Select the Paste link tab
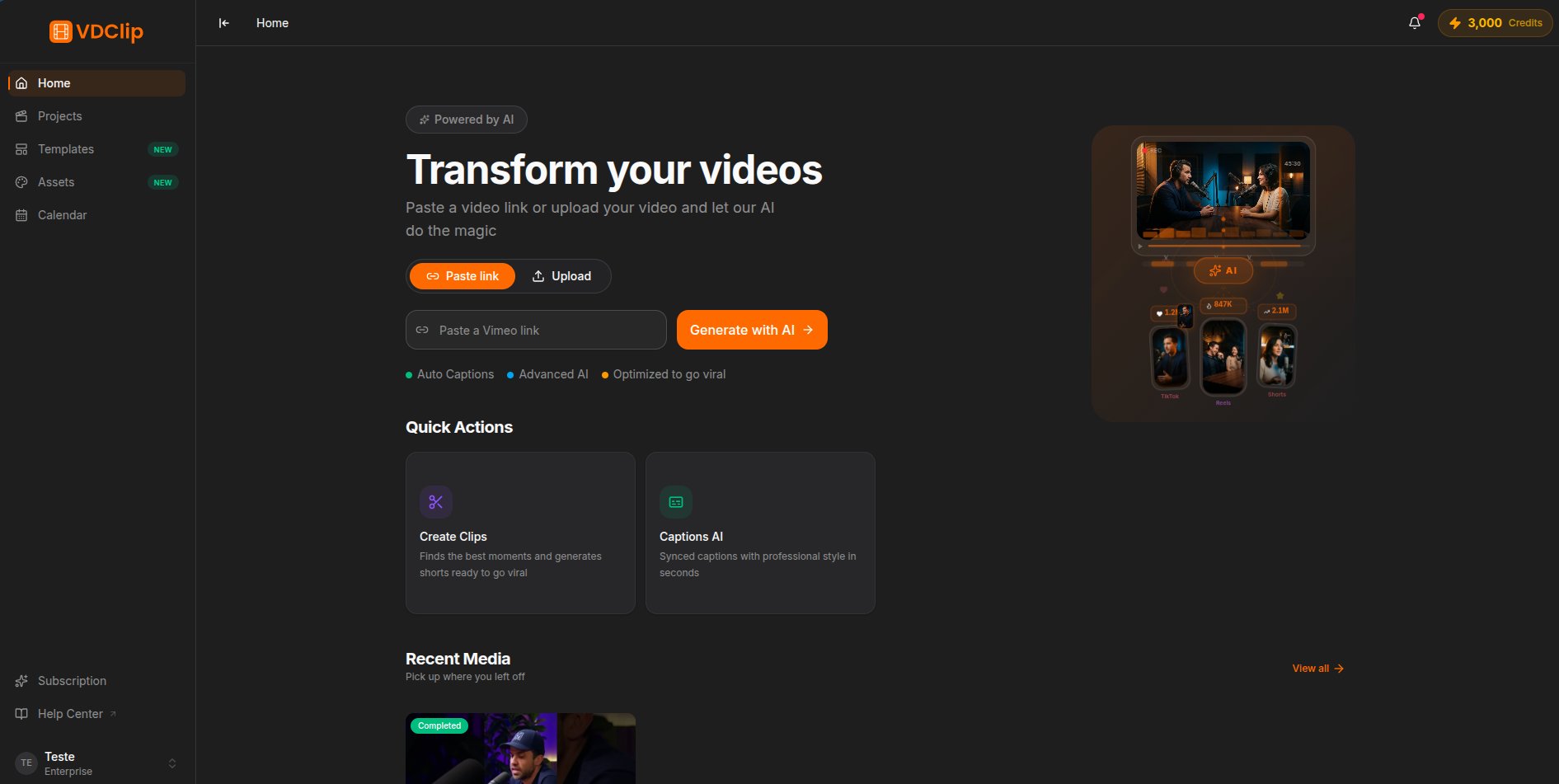Image resolution: width=1559 pixels, height=784 pixels. pos(463,276)
